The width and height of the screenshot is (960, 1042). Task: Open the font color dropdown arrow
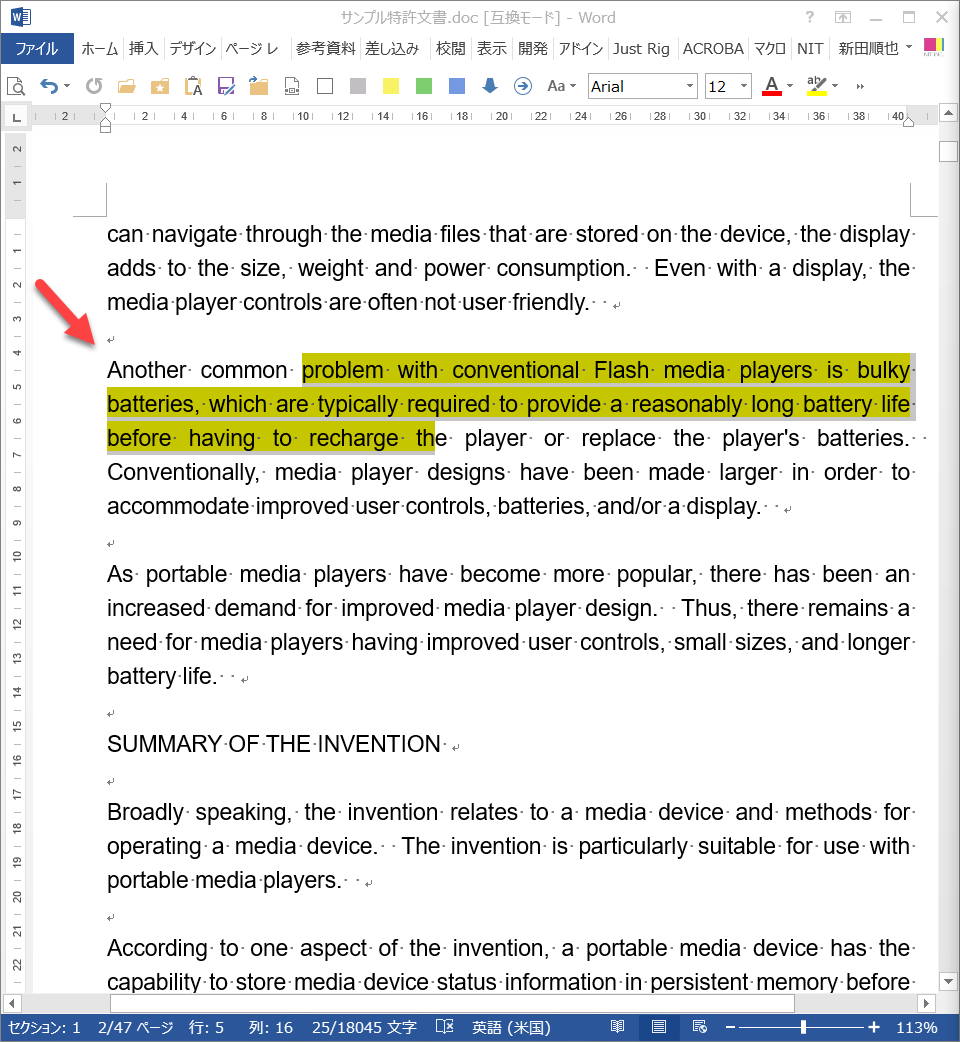(790, 87)
